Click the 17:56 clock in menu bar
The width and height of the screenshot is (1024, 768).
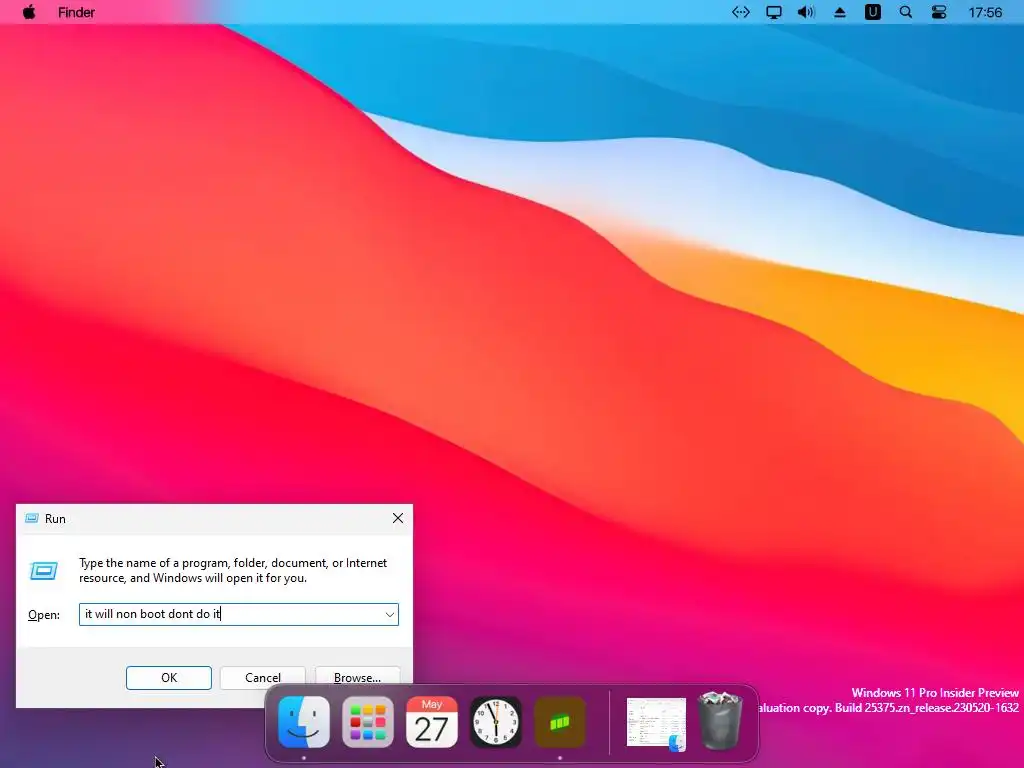pos(985,12)
